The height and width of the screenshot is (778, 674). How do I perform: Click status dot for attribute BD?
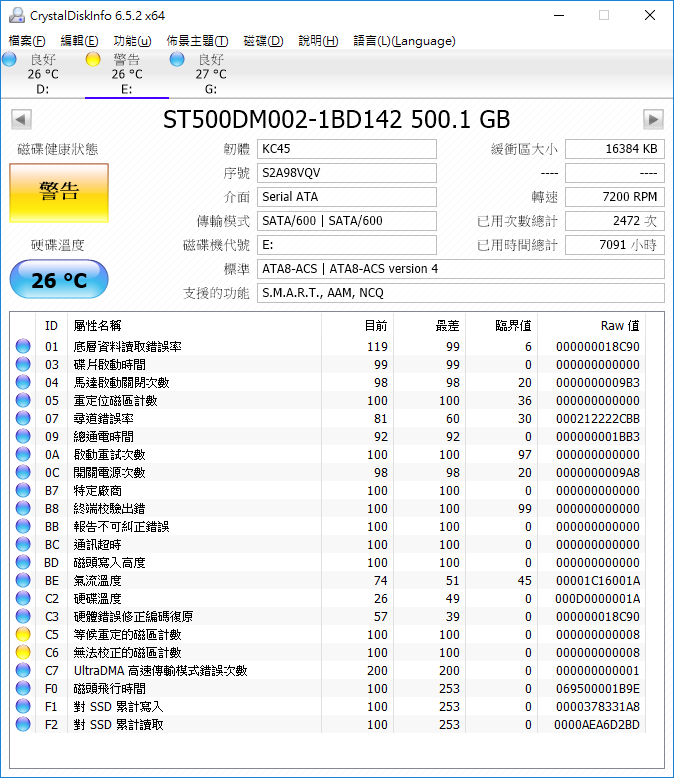pos(23,562)
